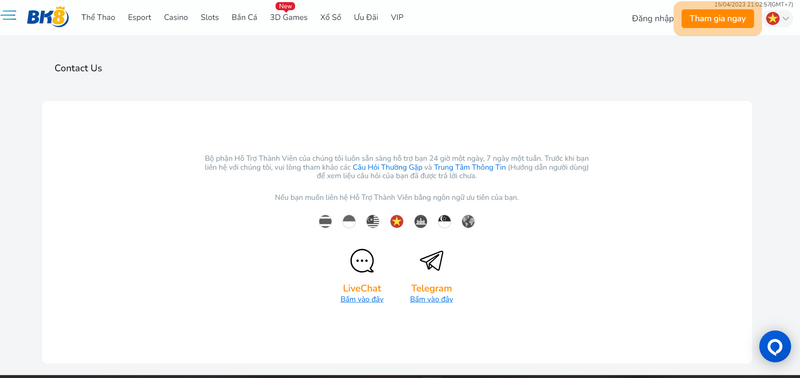Image resolution: width=800 pixels, height=378 pixels.
Task: Open the Xổ Số menu
Action: pos(331,17)
